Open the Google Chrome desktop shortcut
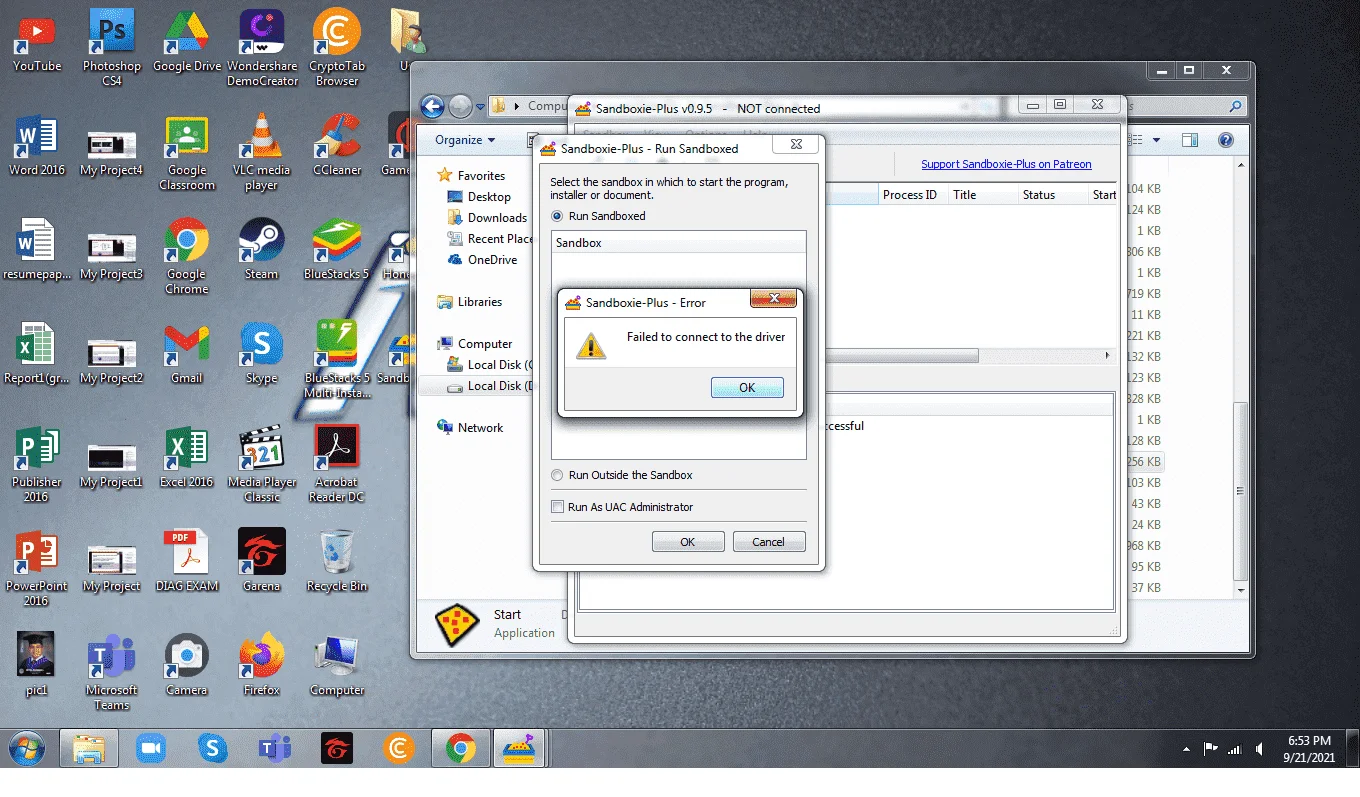Screen dimensions: 1360x797 [x=186, y=256]
